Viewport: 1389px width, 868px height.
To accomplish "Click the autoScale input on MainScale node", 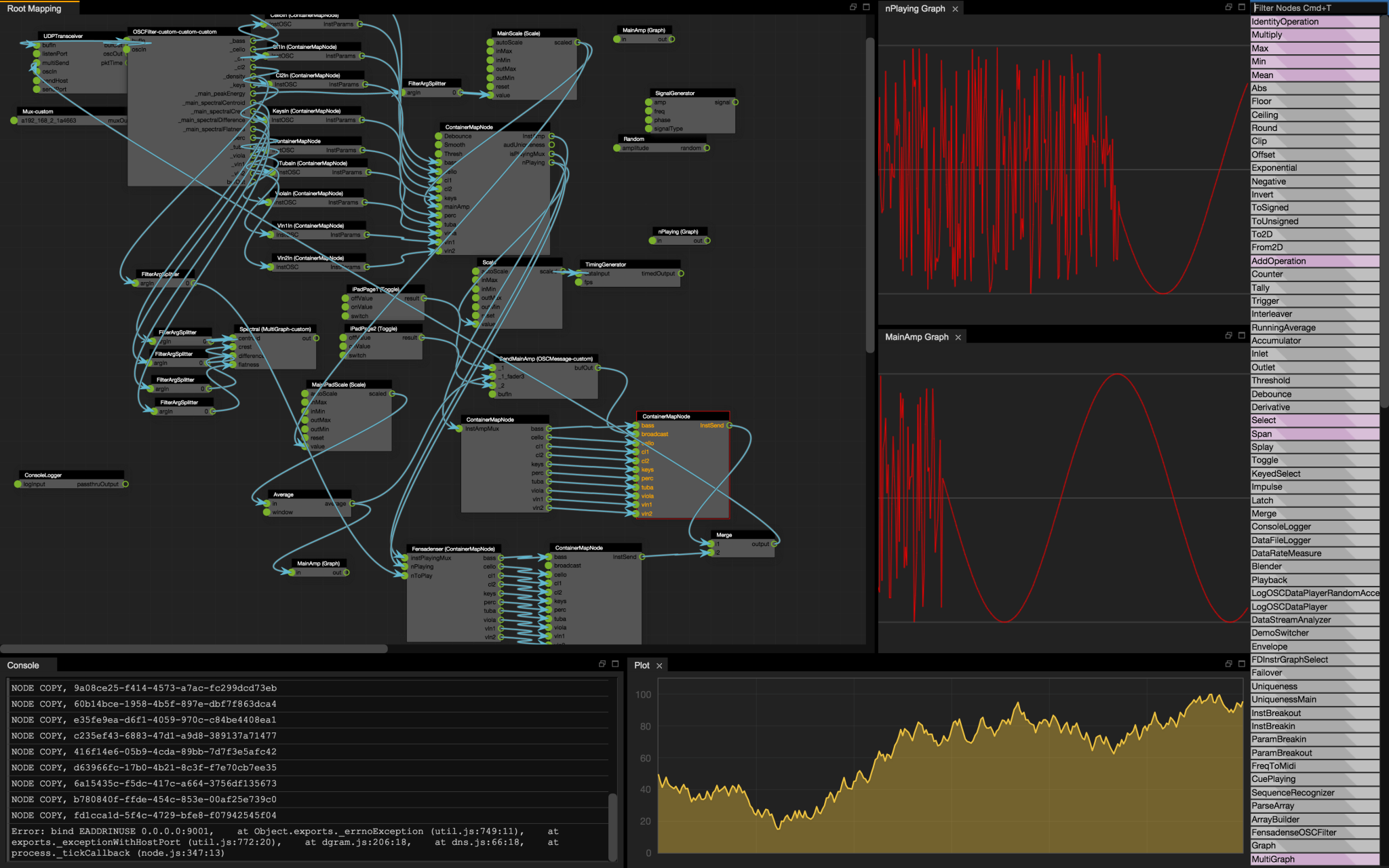I will [x=490, y=42].
